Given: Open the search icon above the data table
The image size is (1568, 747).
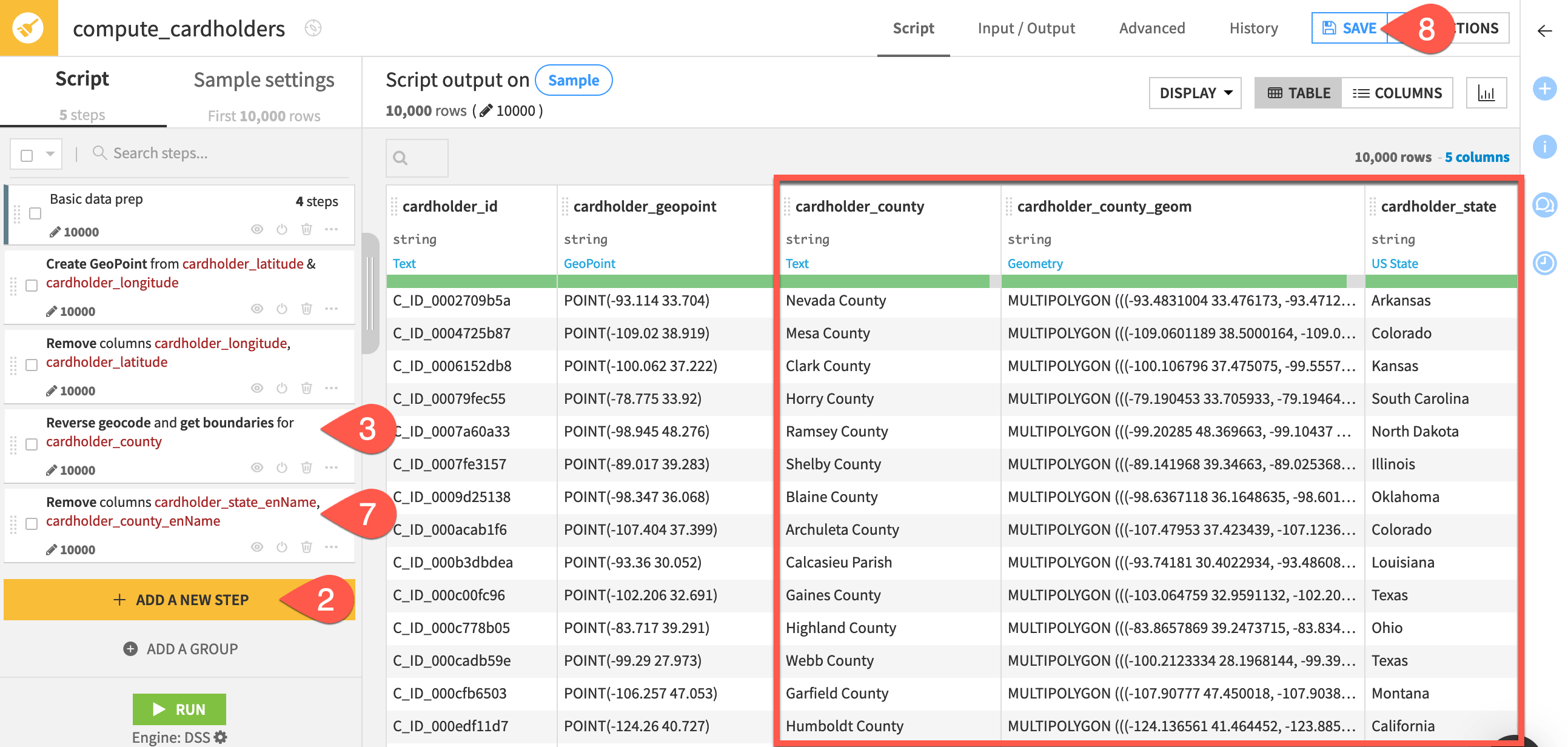Looking at the screenshot, I should pos(401,158).
